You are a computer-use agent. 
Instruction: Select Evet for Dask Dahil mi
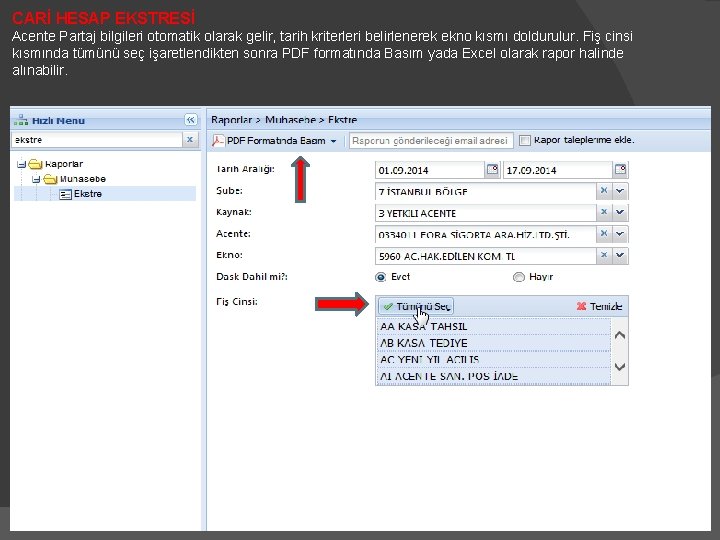click(381, 277)
